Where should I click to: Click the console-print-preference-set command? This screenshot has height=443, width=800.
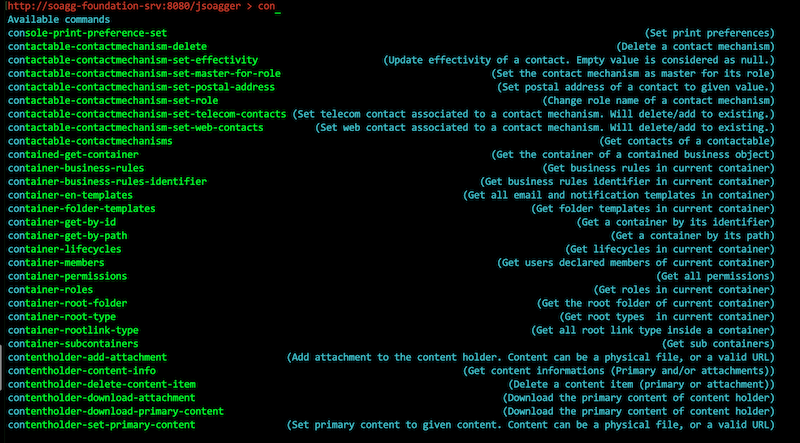[87, 33]
